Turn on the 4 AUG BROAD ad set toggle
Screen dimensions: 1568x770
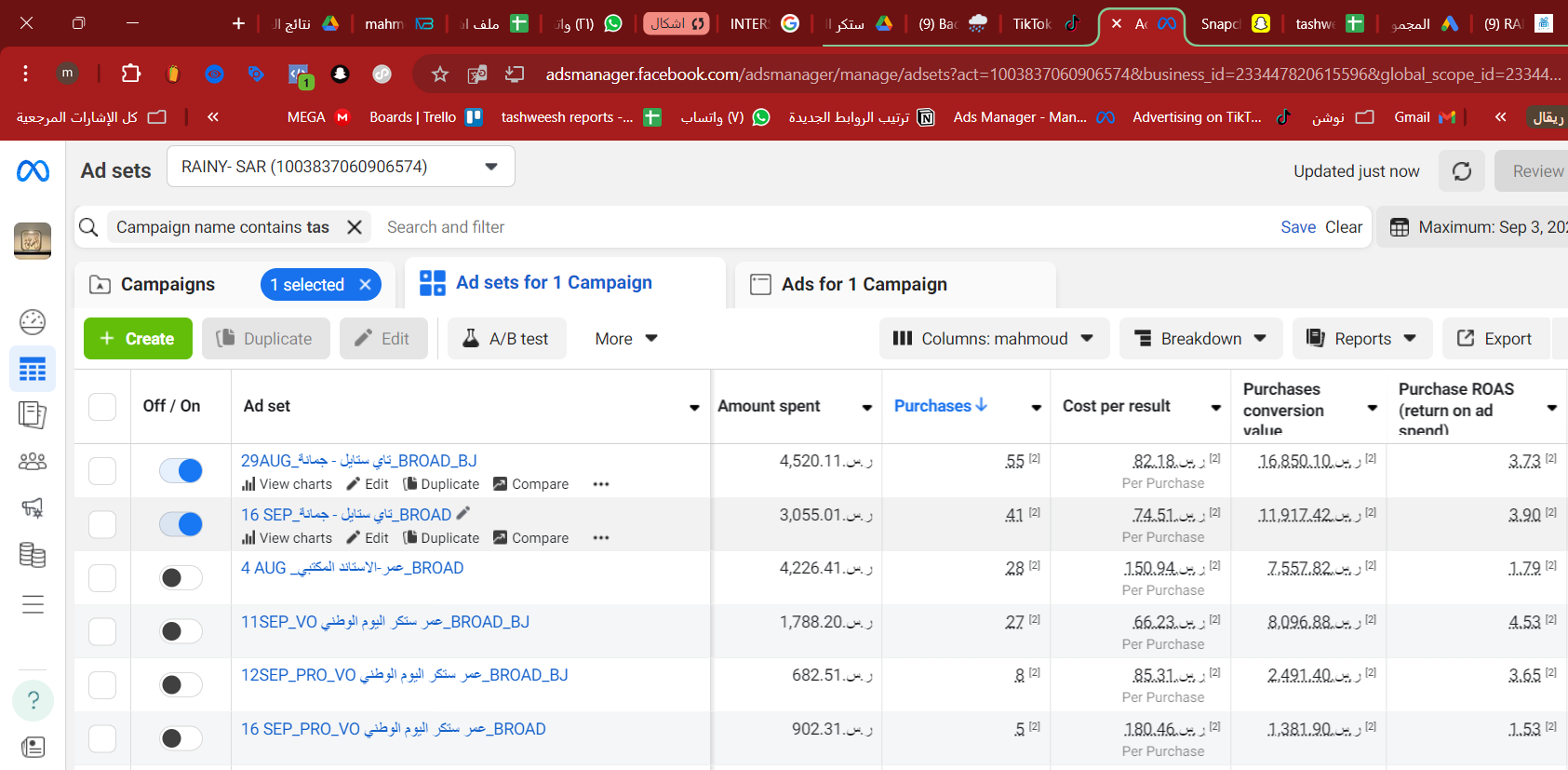coord(181,578)
